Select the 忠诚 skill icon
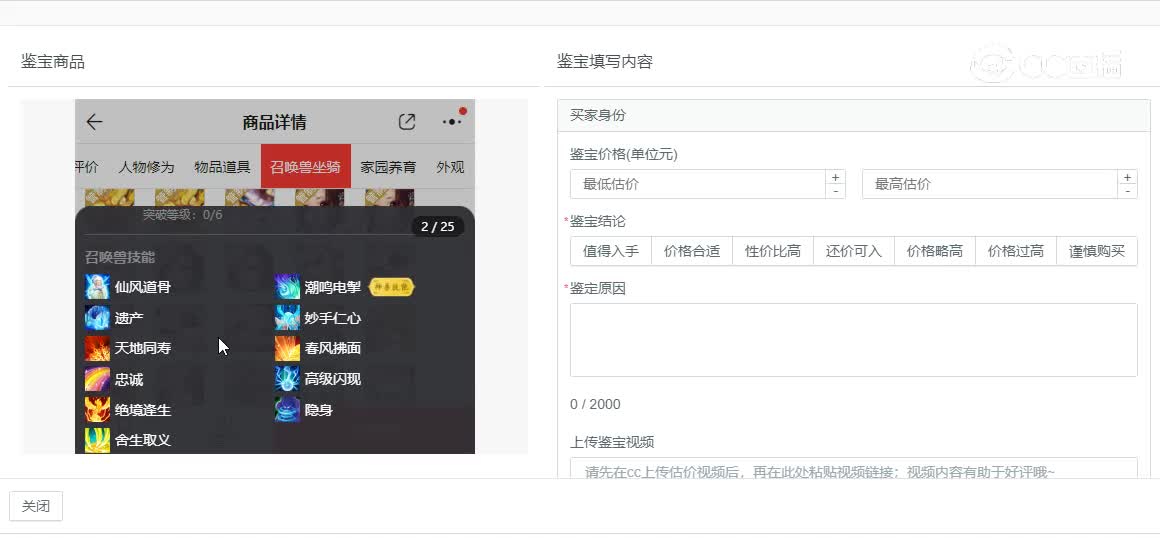The height and width of the screenshot is (538, 1160). pos(98,379)
